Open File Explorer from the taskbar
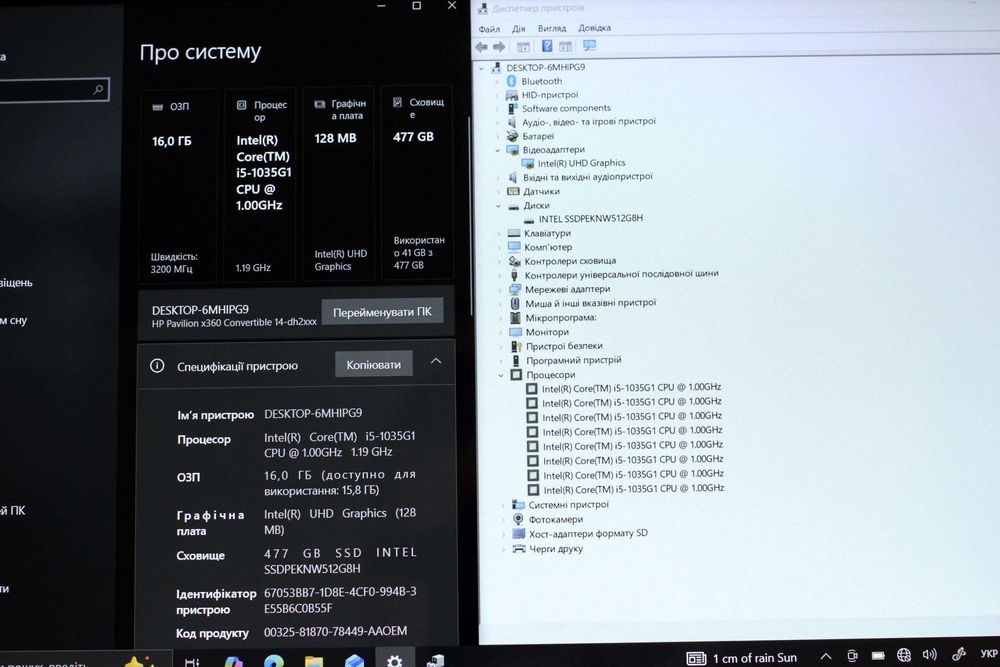Viewport: 1000px width, 667px height. 314,661
